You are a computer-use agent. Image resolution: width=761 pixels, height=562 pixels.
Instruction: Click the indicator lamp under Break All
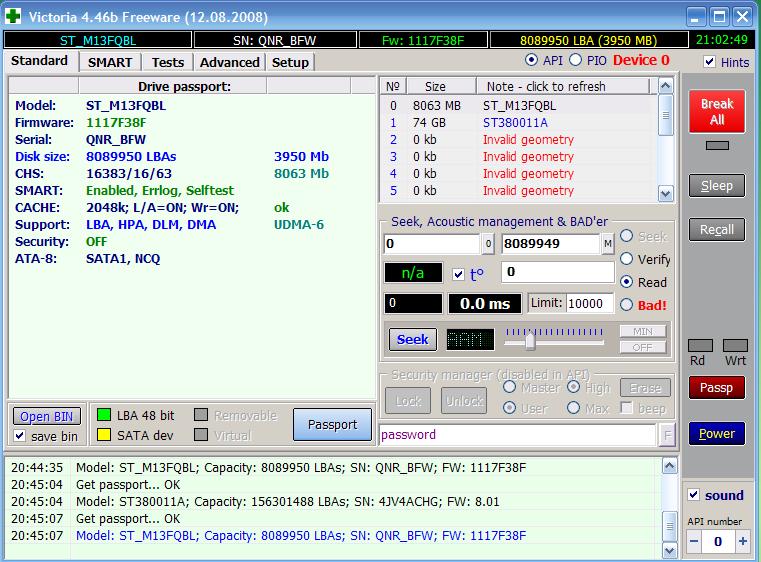pyautogui.click(x=717, y=145)
